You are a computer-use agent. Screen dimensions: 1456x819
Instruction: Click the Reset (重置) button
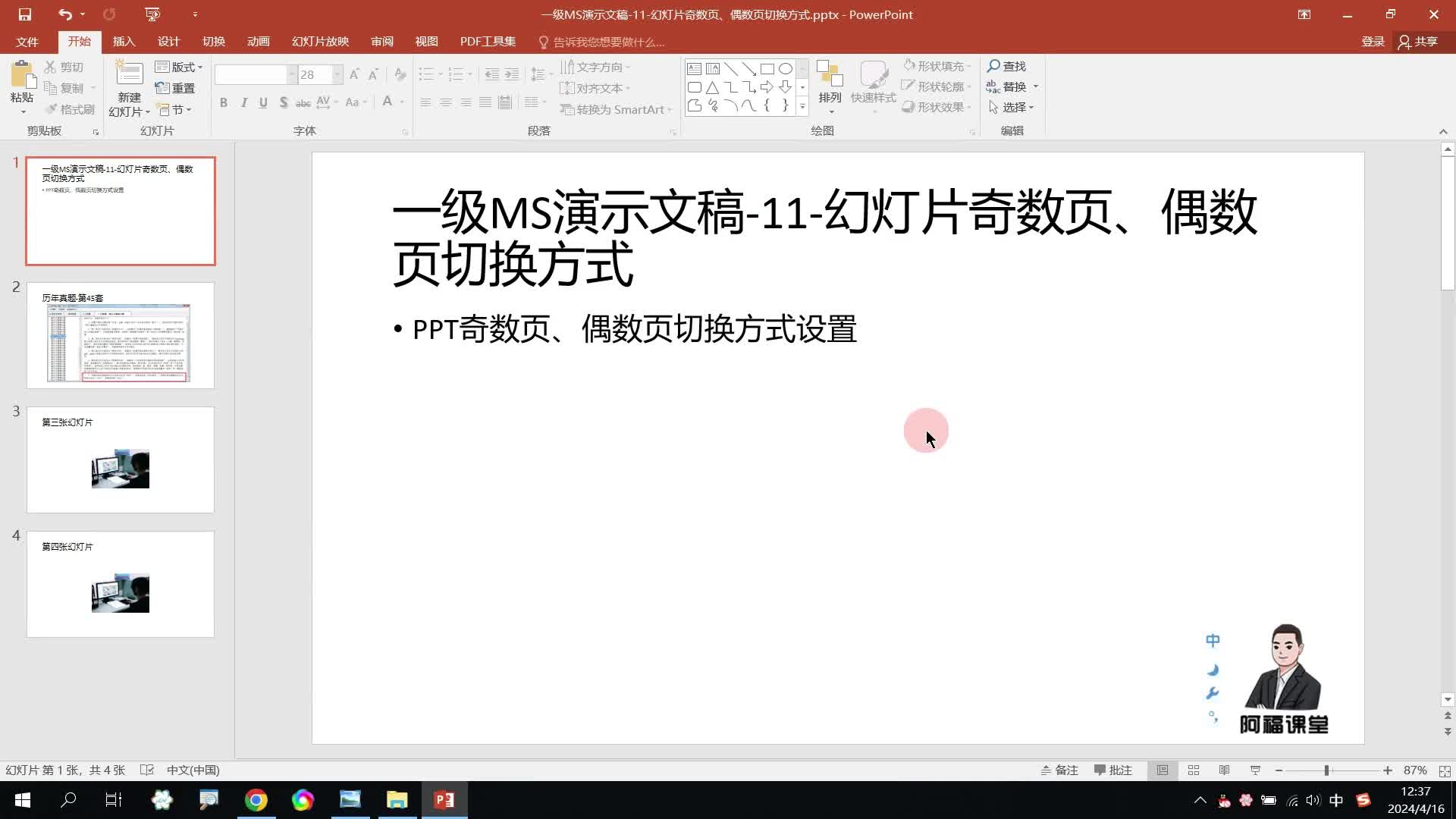click(175, 89)
